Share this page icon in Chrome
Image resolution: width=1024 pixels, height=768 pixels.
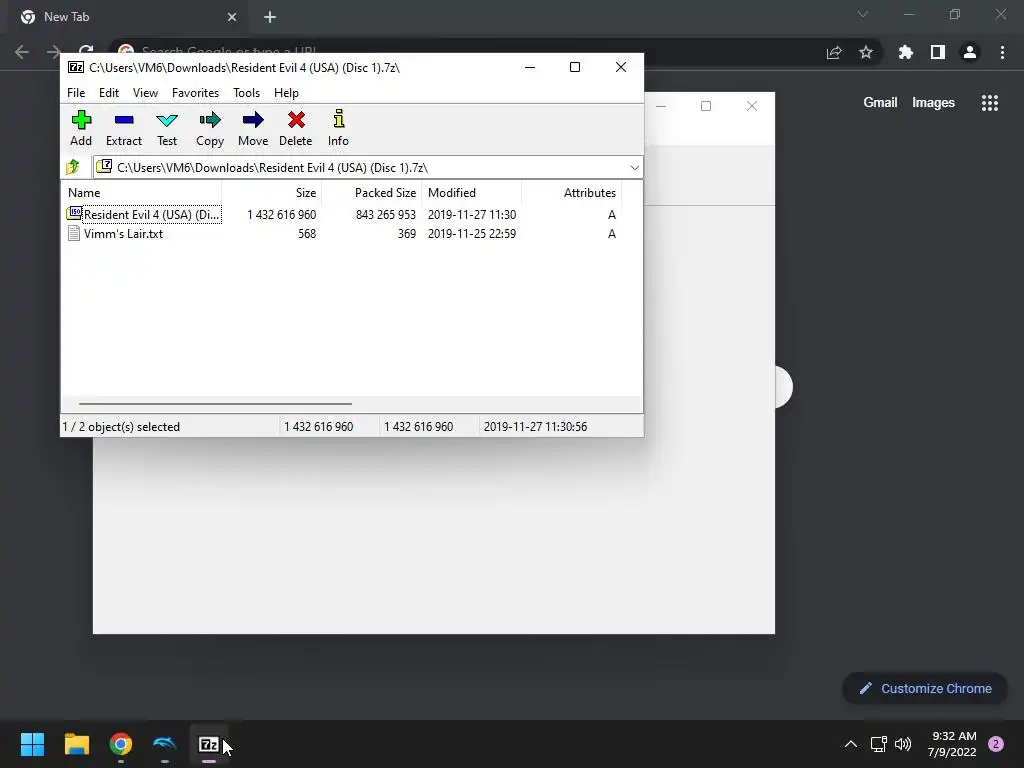tap(834, 52)
